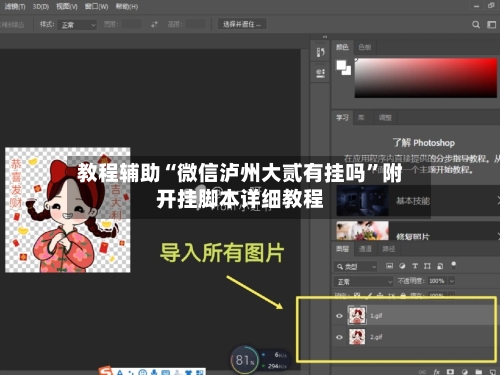
Task: Hide the 2.gif layer via eye icon
Action: click(x=339, y=337)
